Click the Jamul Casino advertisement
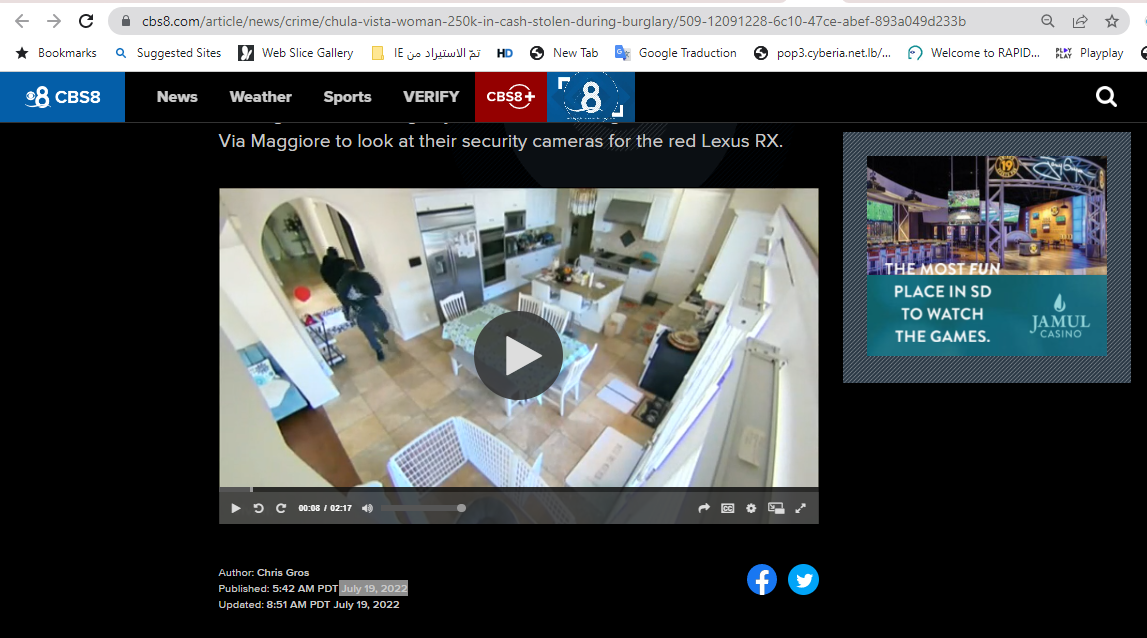 [986, 256]
